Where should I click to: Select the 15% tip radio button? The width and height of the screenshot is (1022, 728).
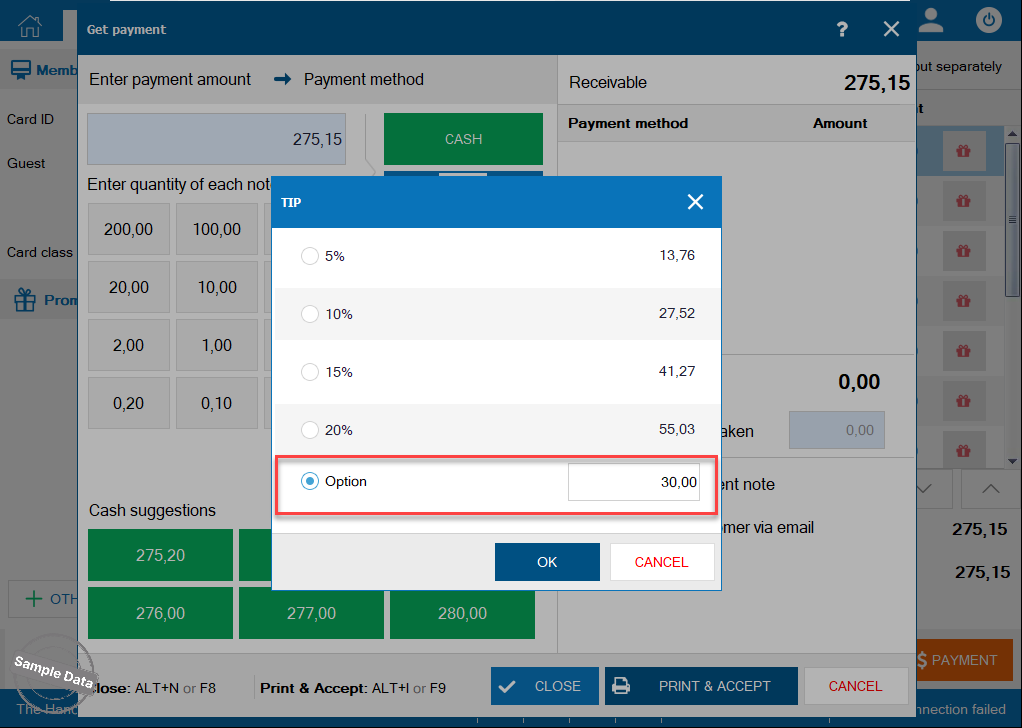[310, 372]
